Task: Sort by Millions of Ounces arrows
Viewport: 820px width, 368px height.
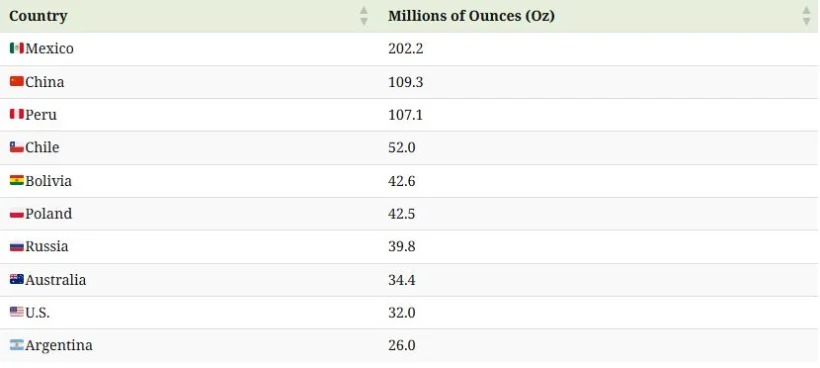Action: pos(806,16)
